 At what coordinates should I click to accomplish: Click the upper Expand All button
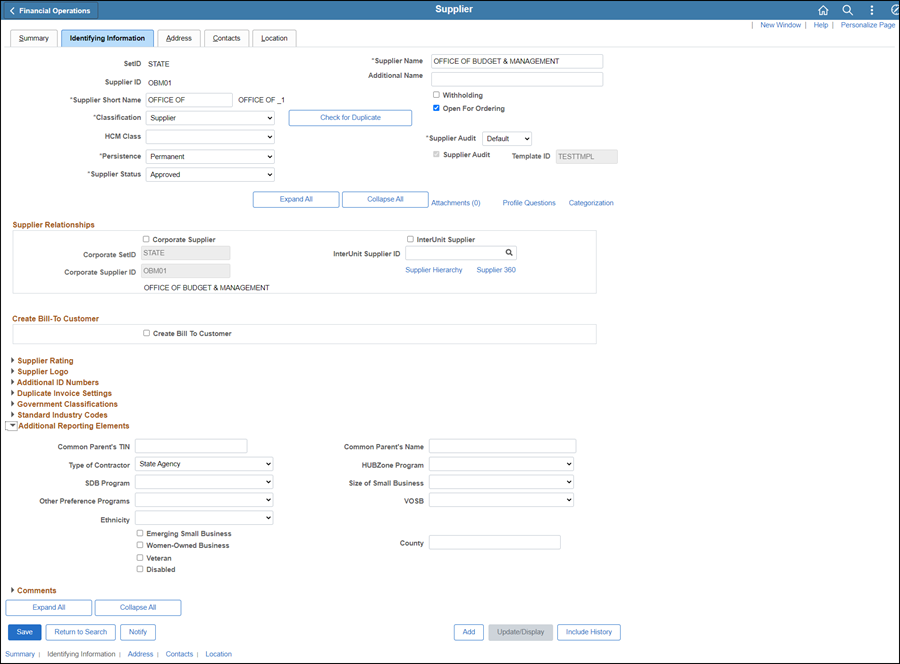pos(296,199)
